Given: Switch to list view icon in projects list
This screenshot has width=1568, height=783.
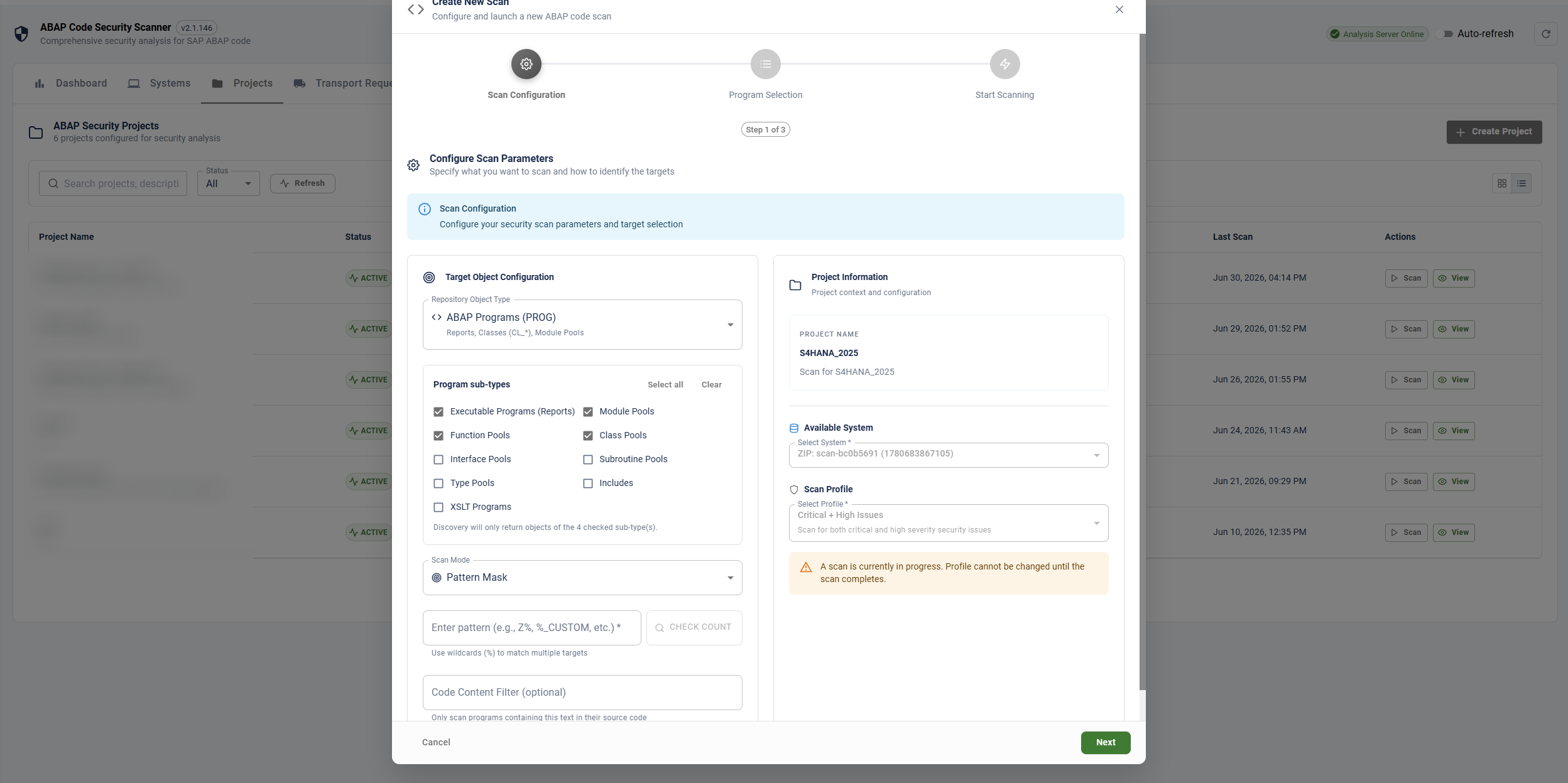Looking at the screenshot, I should pos(1521,183).
